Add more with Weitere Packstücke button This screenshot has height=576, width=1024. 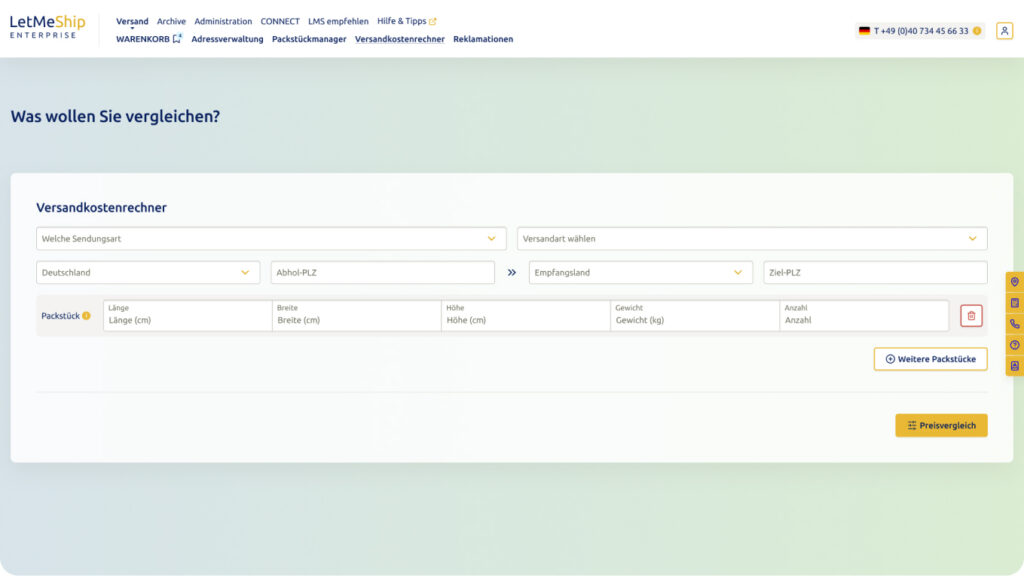click(x=930, y=359)
